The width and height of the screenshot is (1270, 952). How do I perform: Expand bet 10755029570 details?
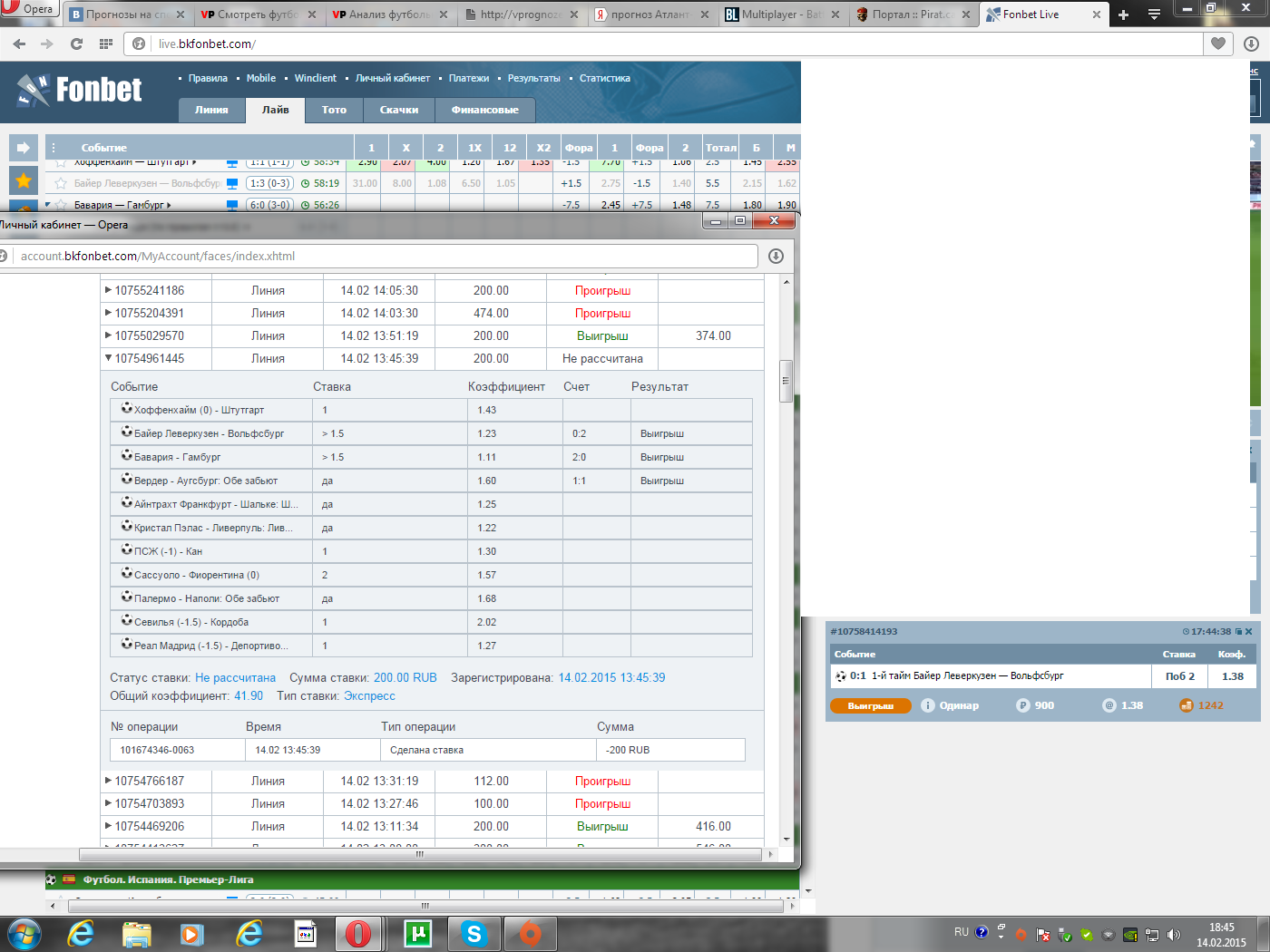(108, 335)
